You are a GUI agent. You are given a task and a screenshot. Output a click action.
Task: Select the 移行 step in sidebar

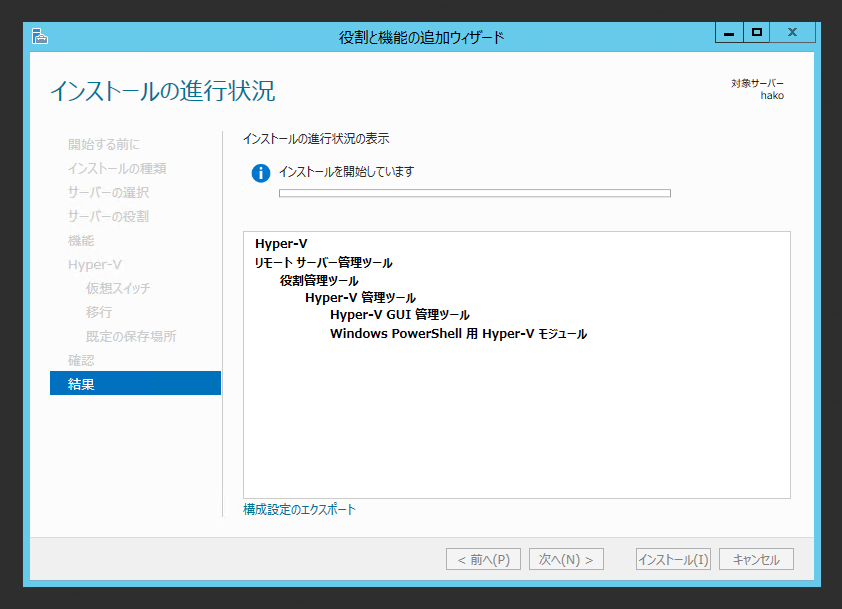(99, 312)
